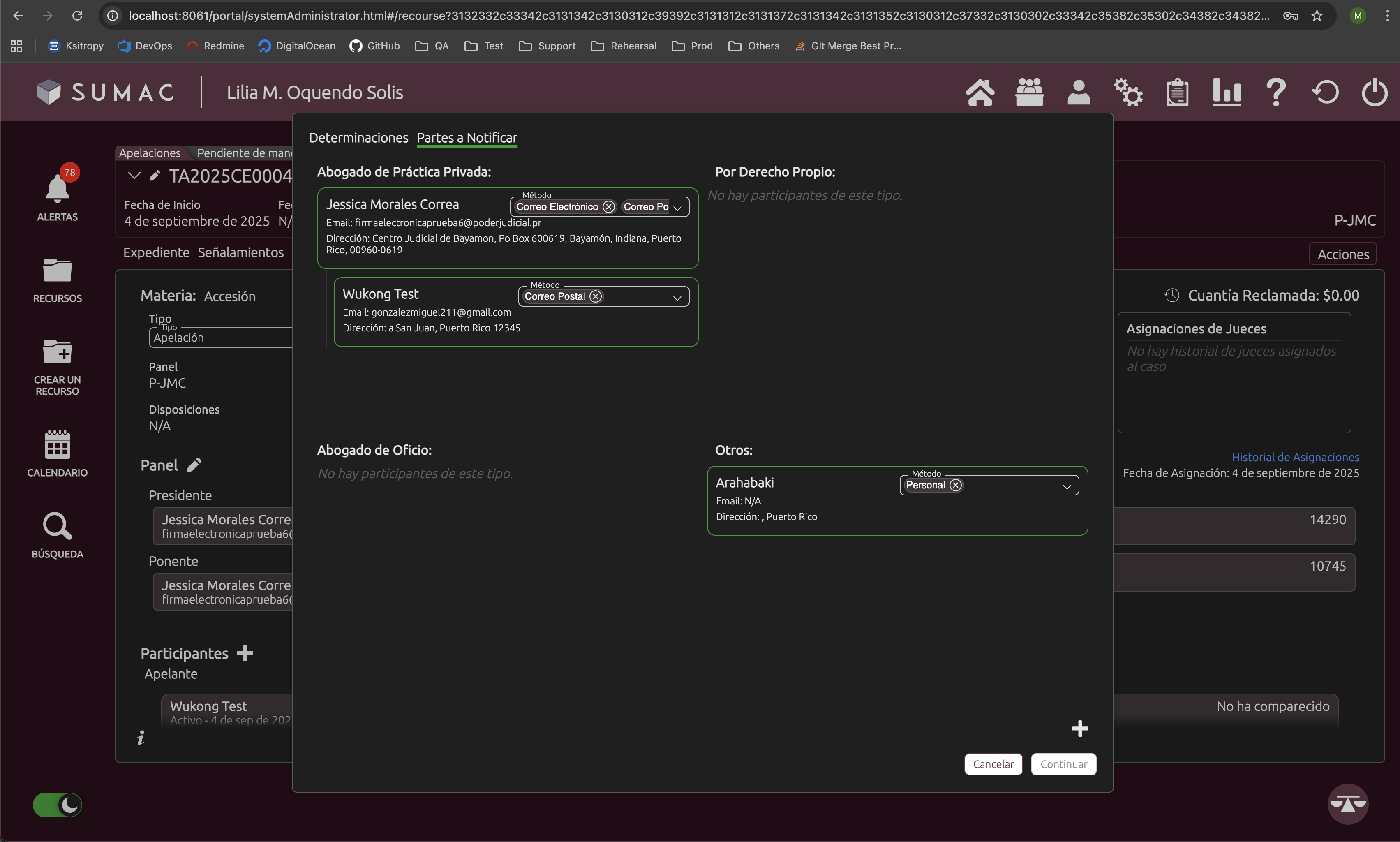
Task: Switch to the Determinaciones tab
Action: coord(358,138)
